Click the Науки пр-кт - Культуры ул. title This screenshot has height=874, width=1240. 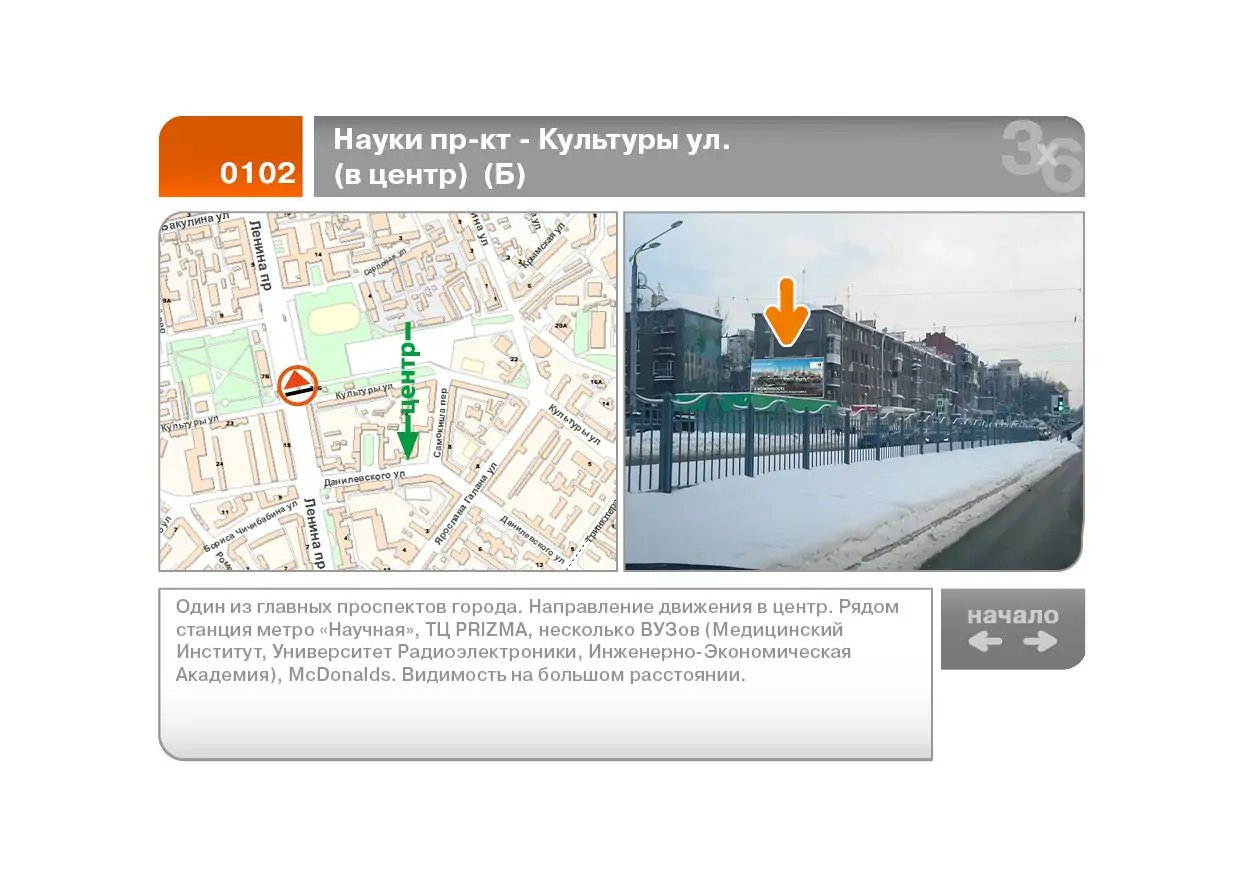pyautogui.click(x=531, y=139)
